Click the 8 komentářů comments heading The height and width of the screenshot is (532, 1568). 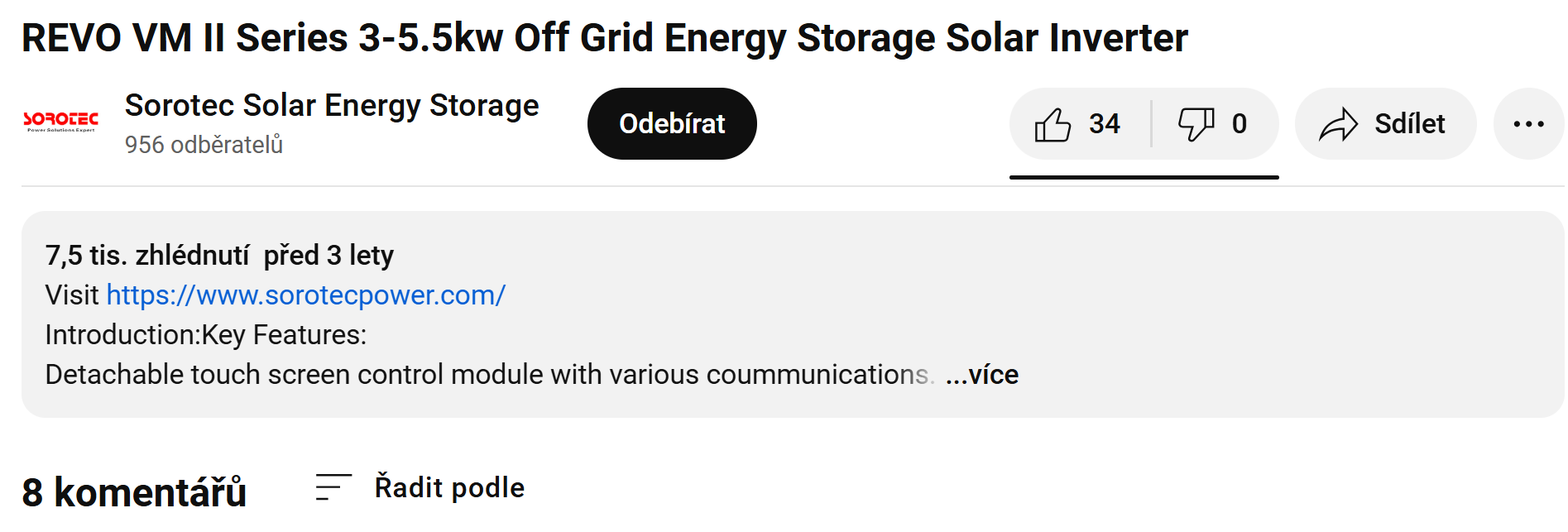point(134,492)
